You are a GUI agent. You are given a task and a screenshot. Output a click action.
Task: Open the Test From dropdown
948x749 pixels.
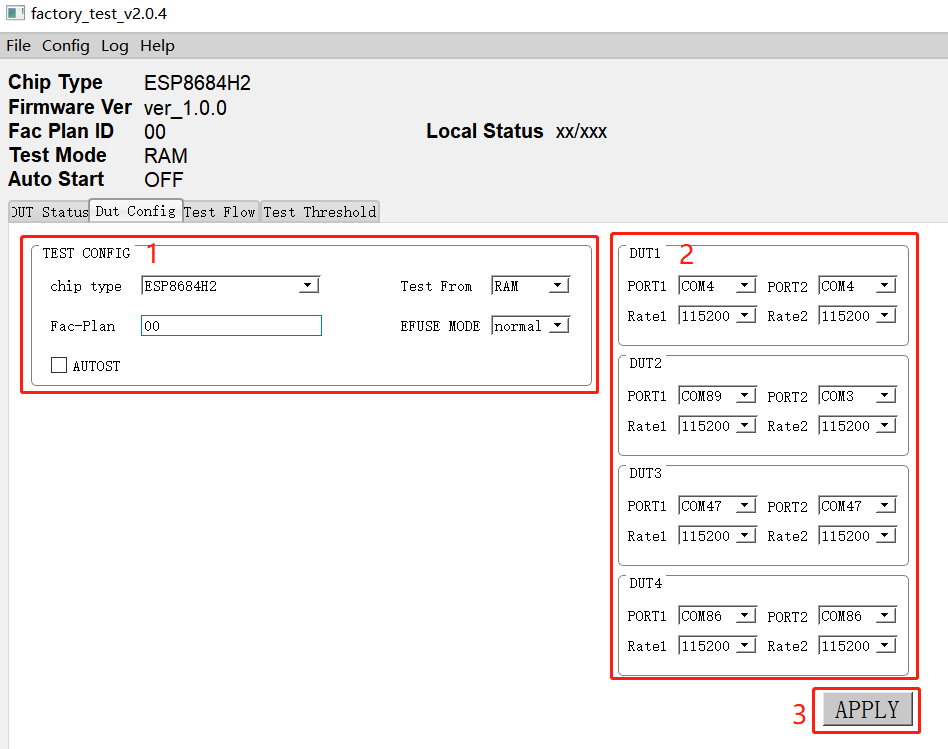click(x=558, y=285)
